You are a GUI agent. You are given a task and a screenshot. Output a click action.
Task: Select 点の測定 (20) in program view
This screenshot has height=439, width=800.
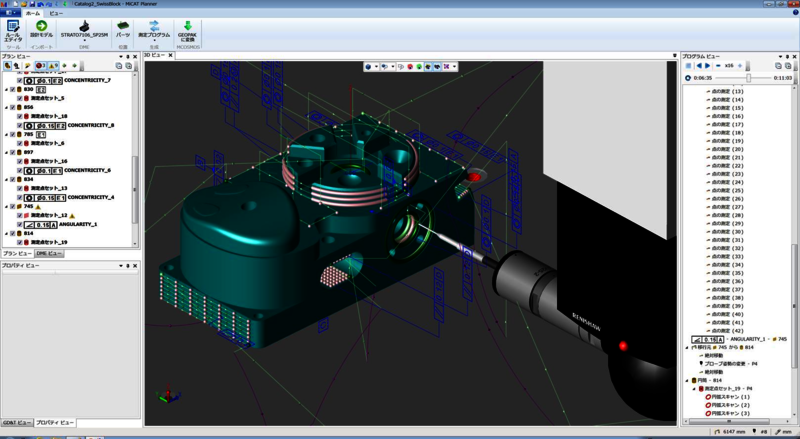(x=728, y=149)
